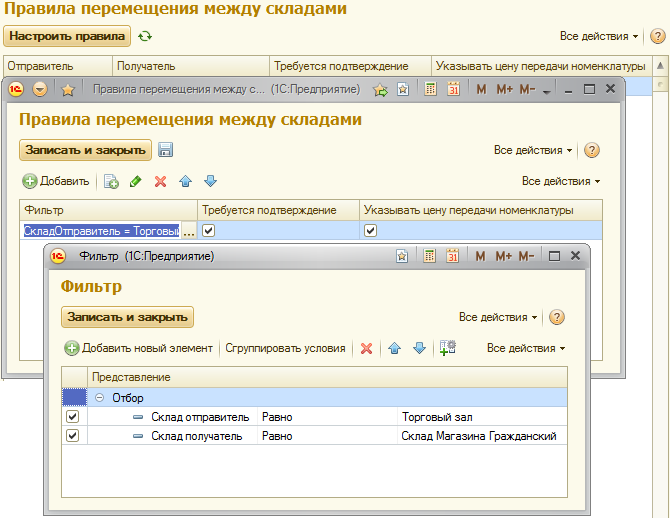The width and height of the screenshot is (670, 518).
Task: Click M- memory button in Фильтр window
Action: coord(526,256)
